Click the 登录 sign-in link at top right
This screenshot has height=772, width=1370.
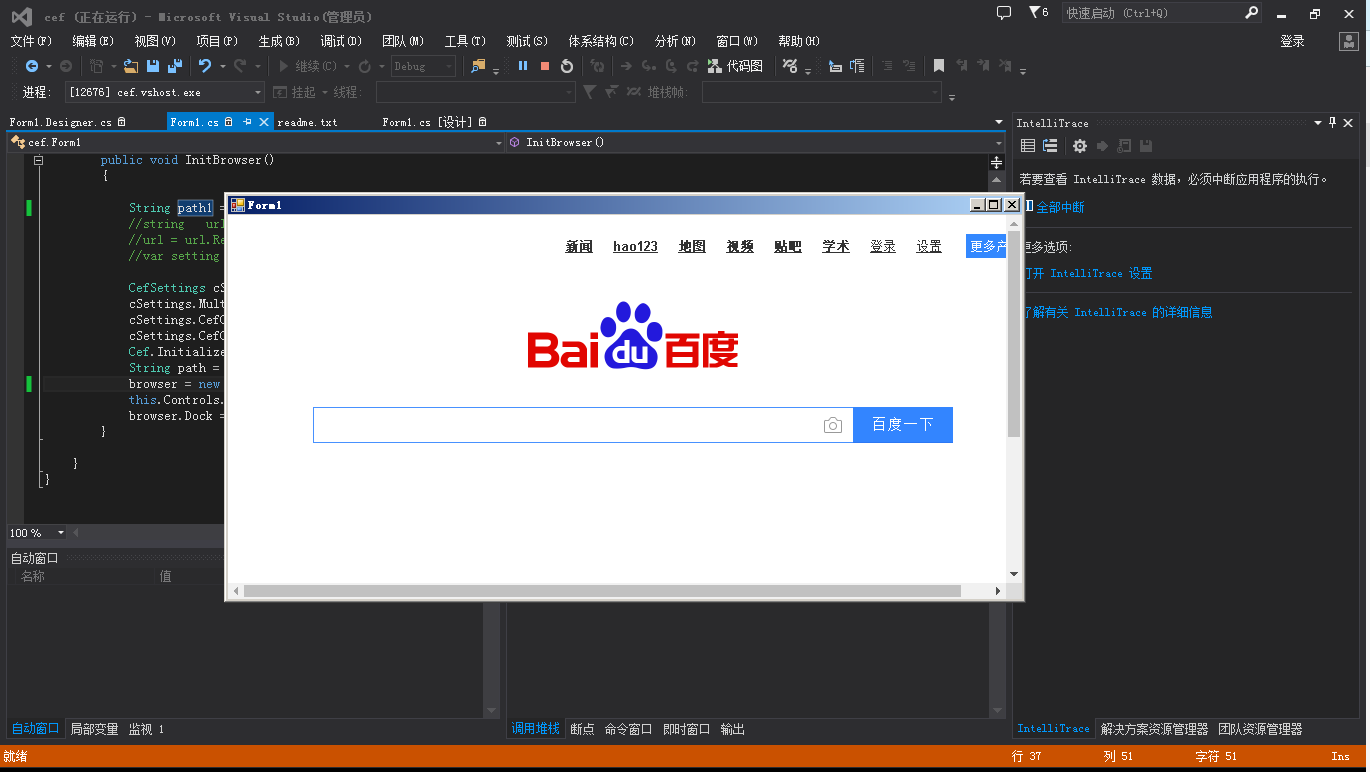pos(1292,41)
